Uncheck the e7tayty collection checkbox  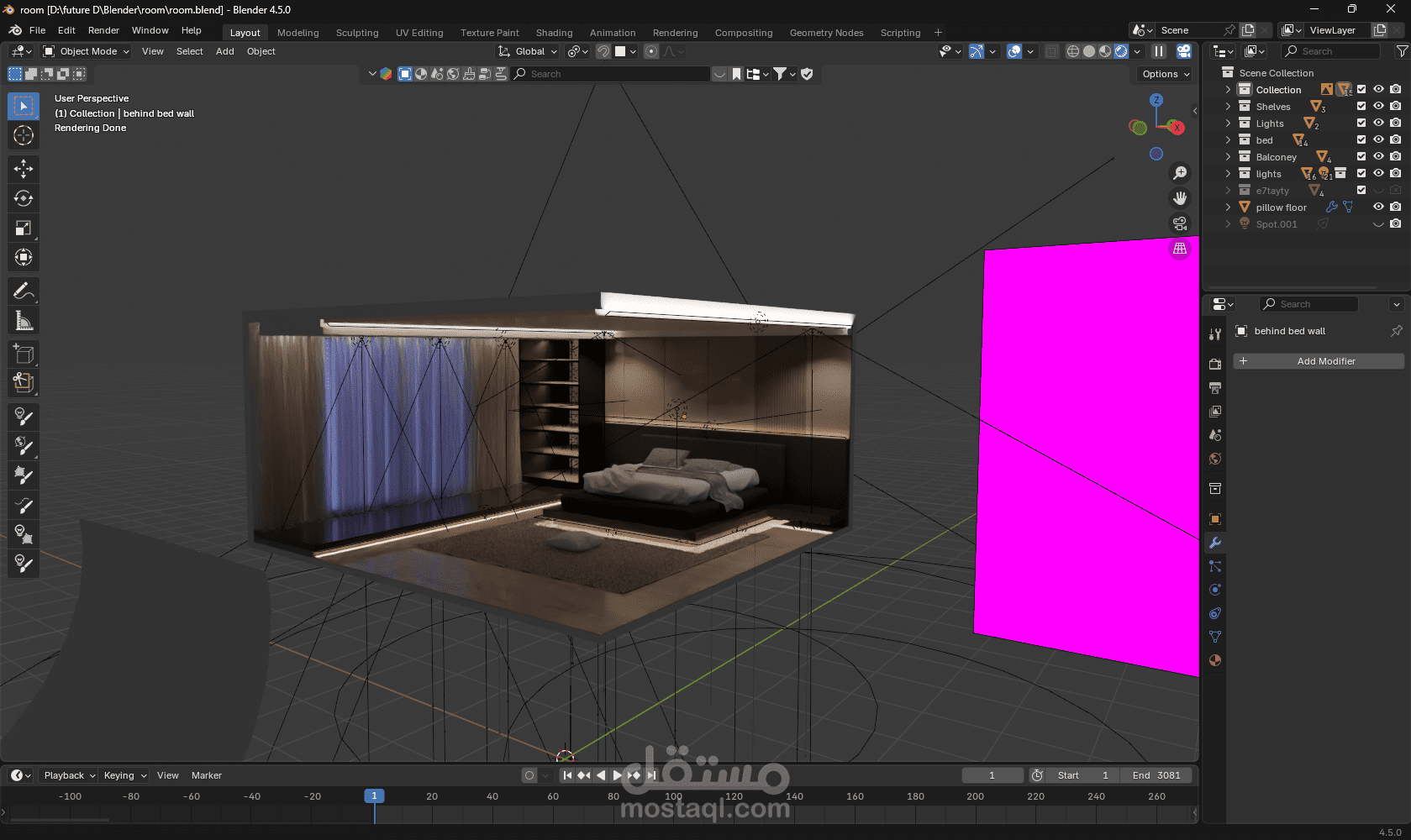click(x=1361, y=191)
